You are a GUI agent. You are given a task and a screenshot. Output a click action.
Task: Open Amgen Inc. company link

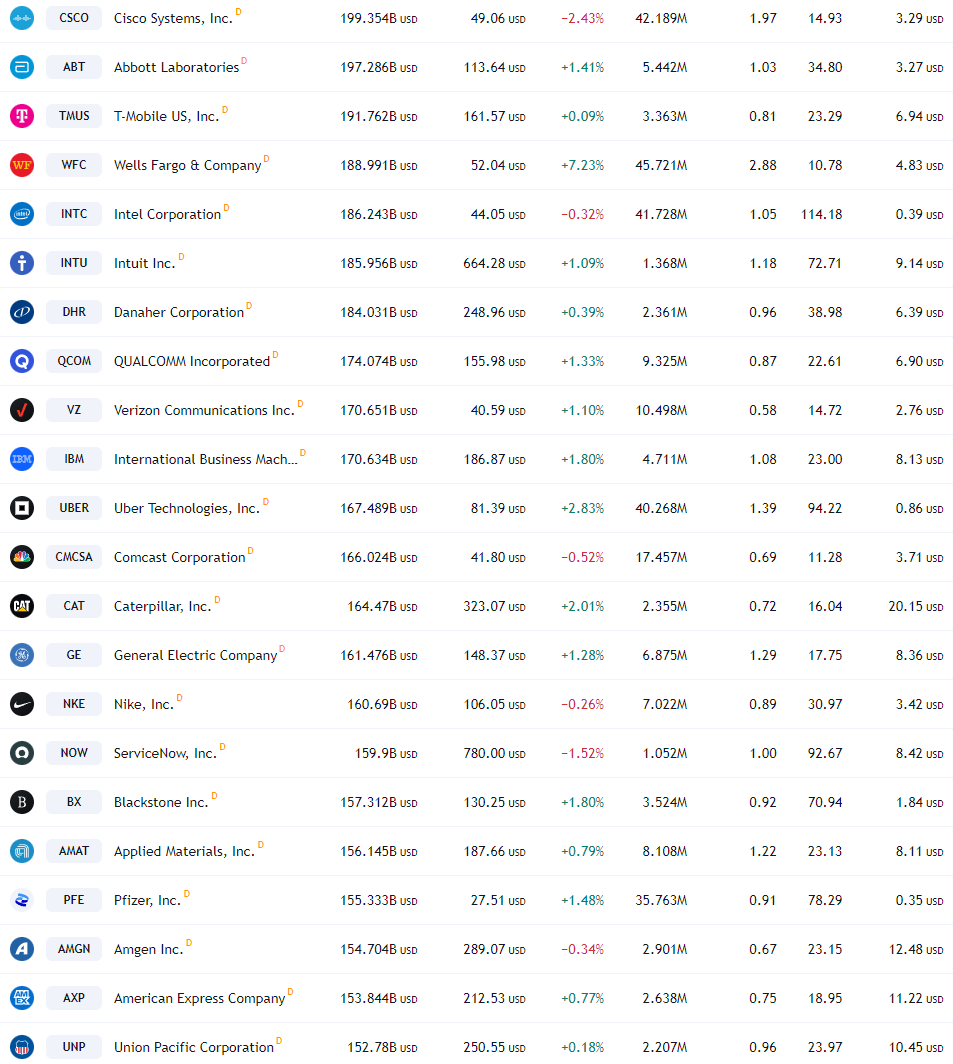[149, 949]
